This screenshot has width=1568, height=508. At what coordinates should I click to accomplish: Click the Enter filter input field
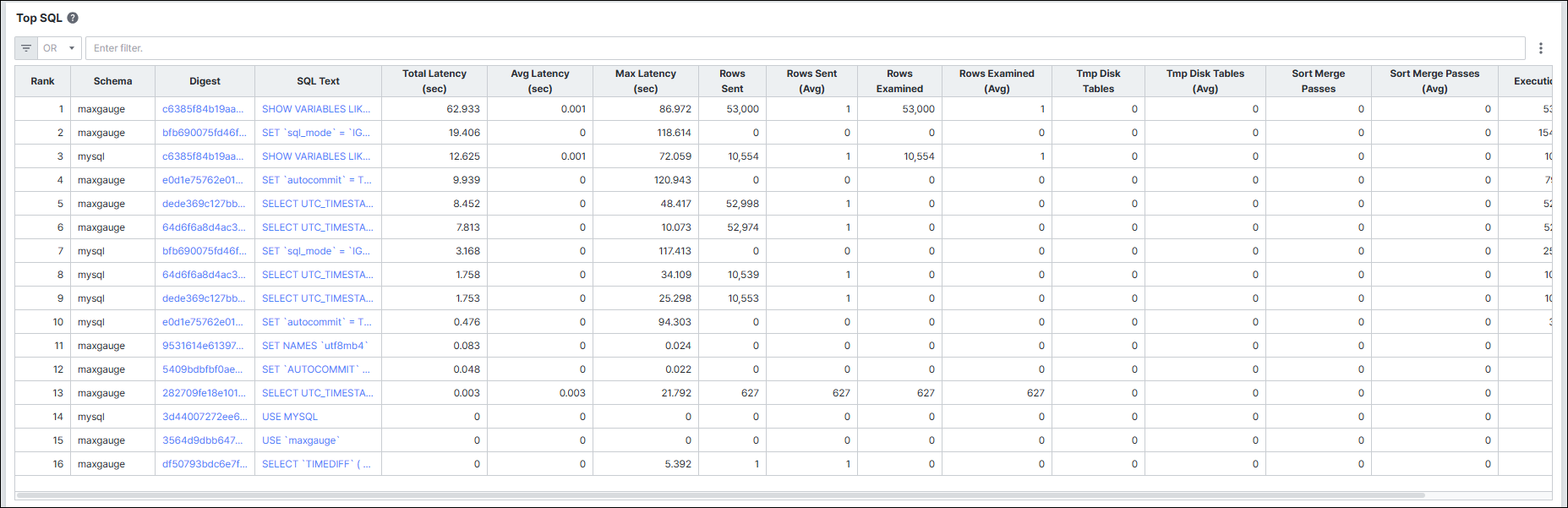[805, 48]
